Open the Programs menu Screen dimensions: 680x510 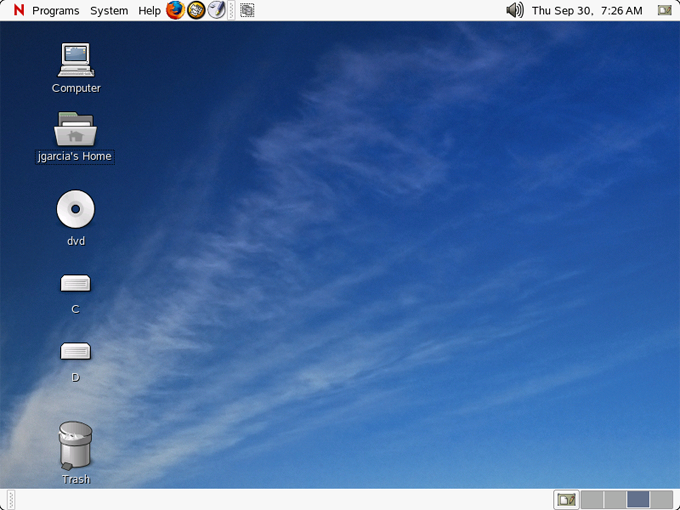56,10
